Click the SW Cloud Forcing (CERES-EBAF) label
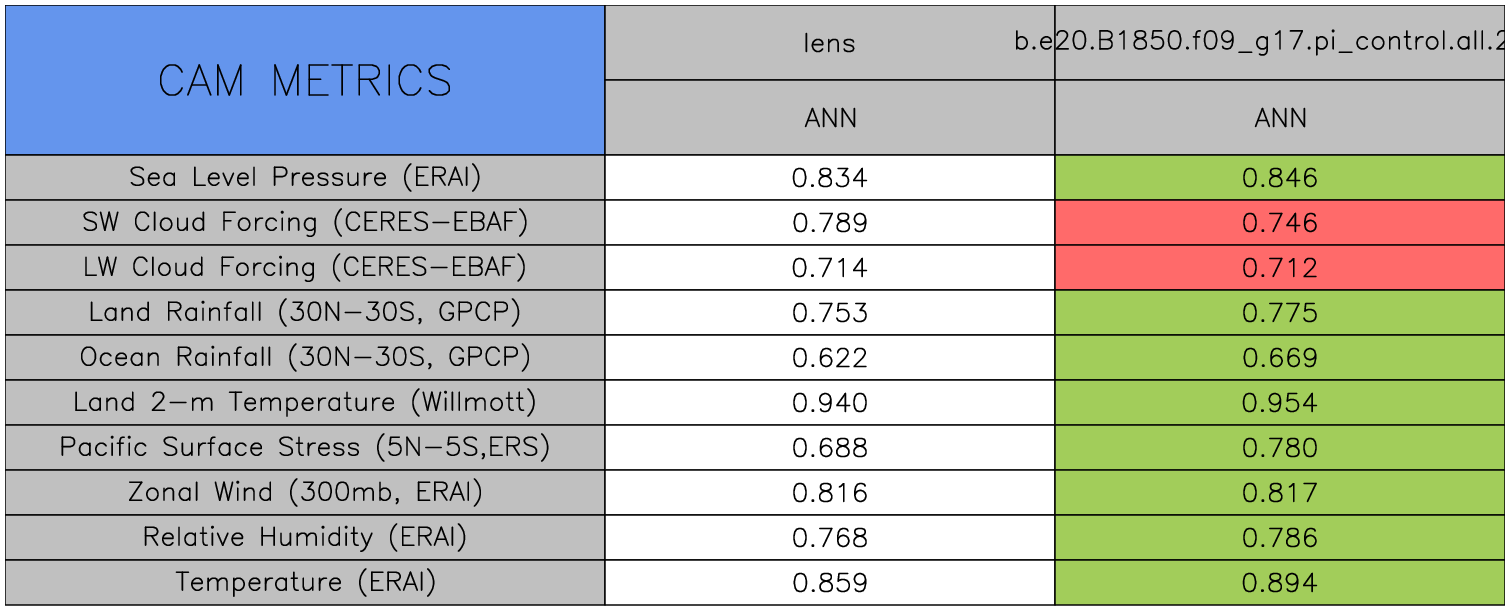 305,223
